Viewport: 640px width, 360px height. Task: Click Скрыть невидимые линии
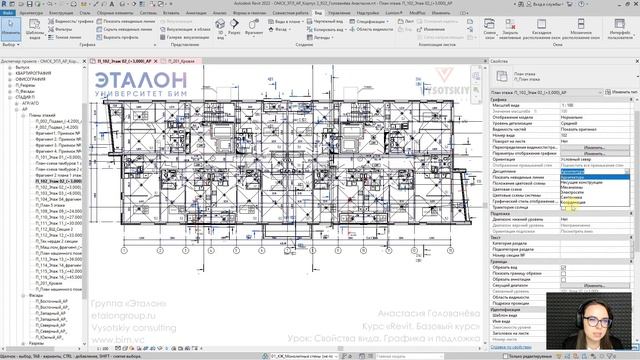coord(124,29)
